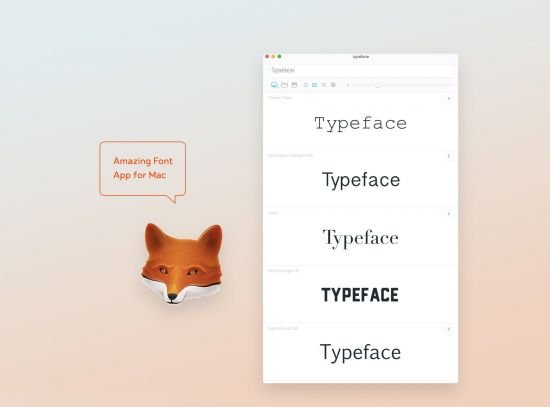550x407 pixels.
Task: Click the preview text field showing Typeface
Action: tap(361, 70)
